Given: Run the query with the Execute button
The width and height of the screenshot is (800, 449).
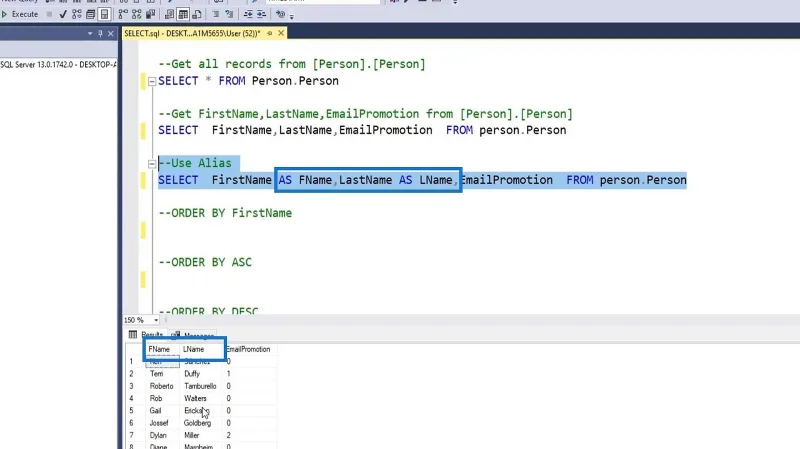Looking at the screenshot, I should coord(20,14).
